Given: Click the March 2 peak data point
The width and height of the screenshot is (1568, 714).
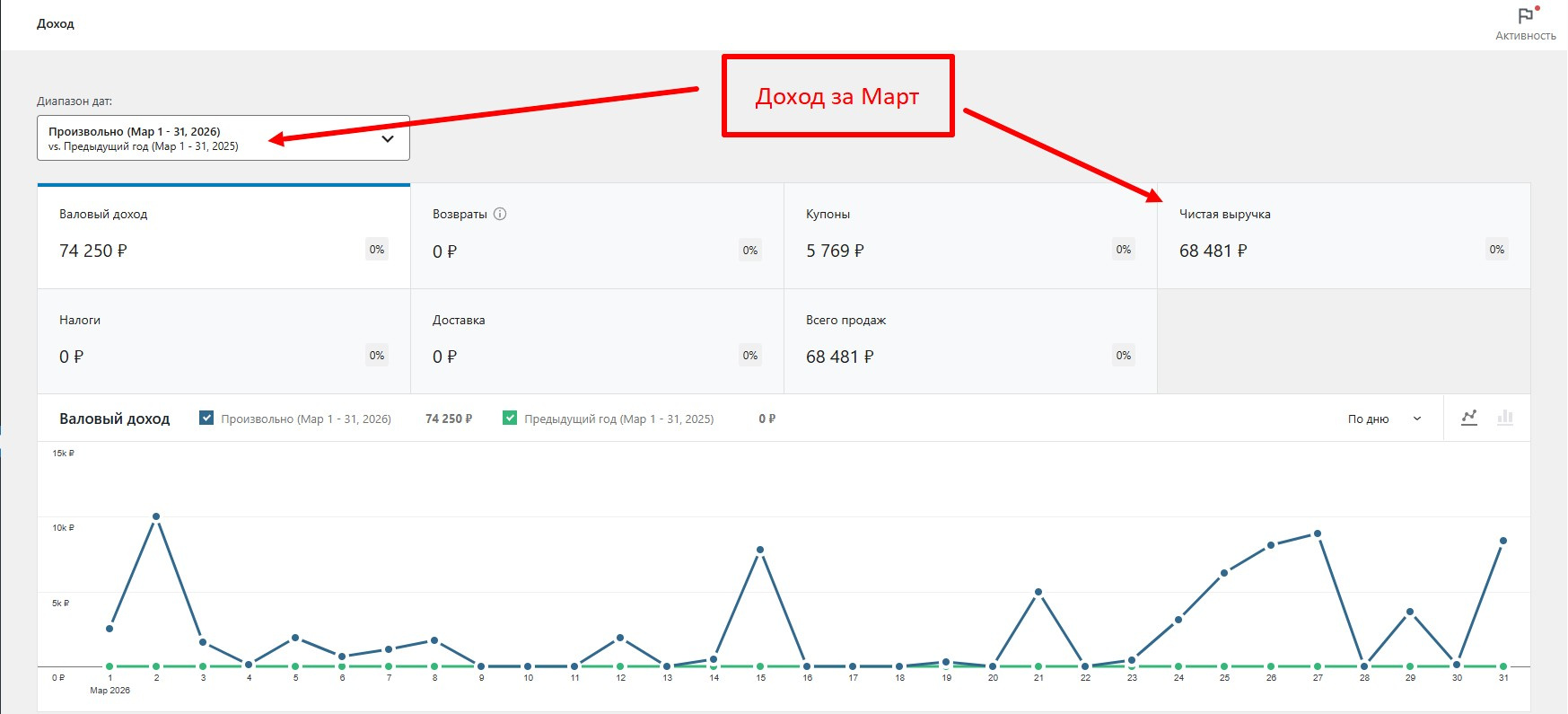Looking at the screenshot, I should pyautogui.click(x=156, y=516).
